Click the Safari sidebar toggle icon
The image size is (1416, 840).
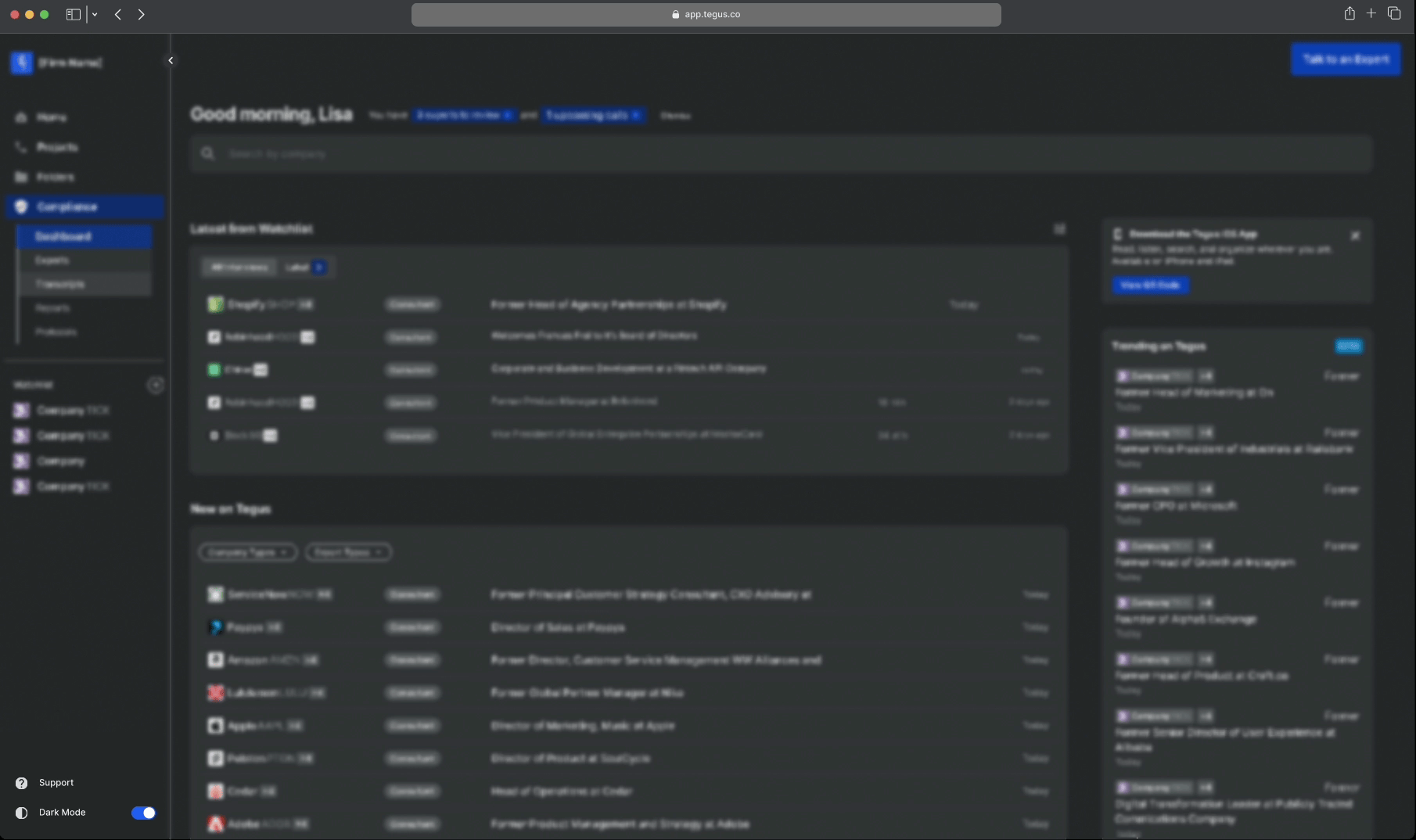(x=74, y=14)
